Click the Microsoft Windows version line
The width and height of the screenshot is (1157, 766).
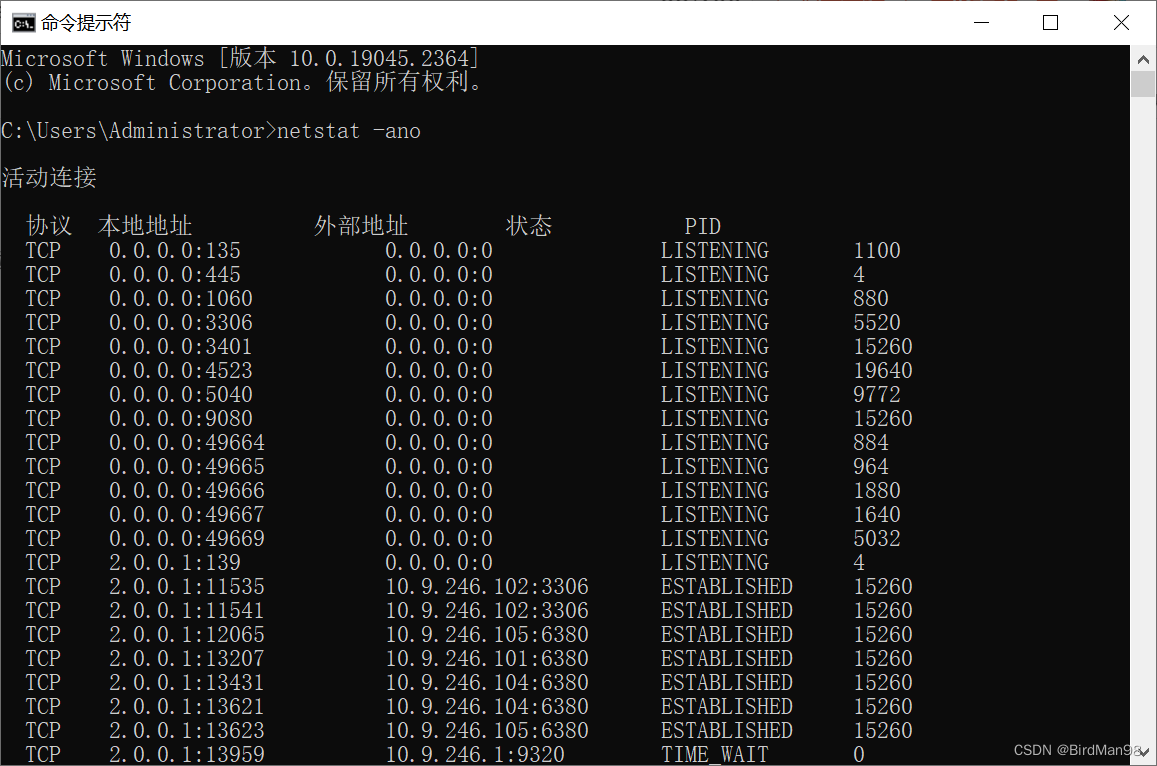point(240,58)
